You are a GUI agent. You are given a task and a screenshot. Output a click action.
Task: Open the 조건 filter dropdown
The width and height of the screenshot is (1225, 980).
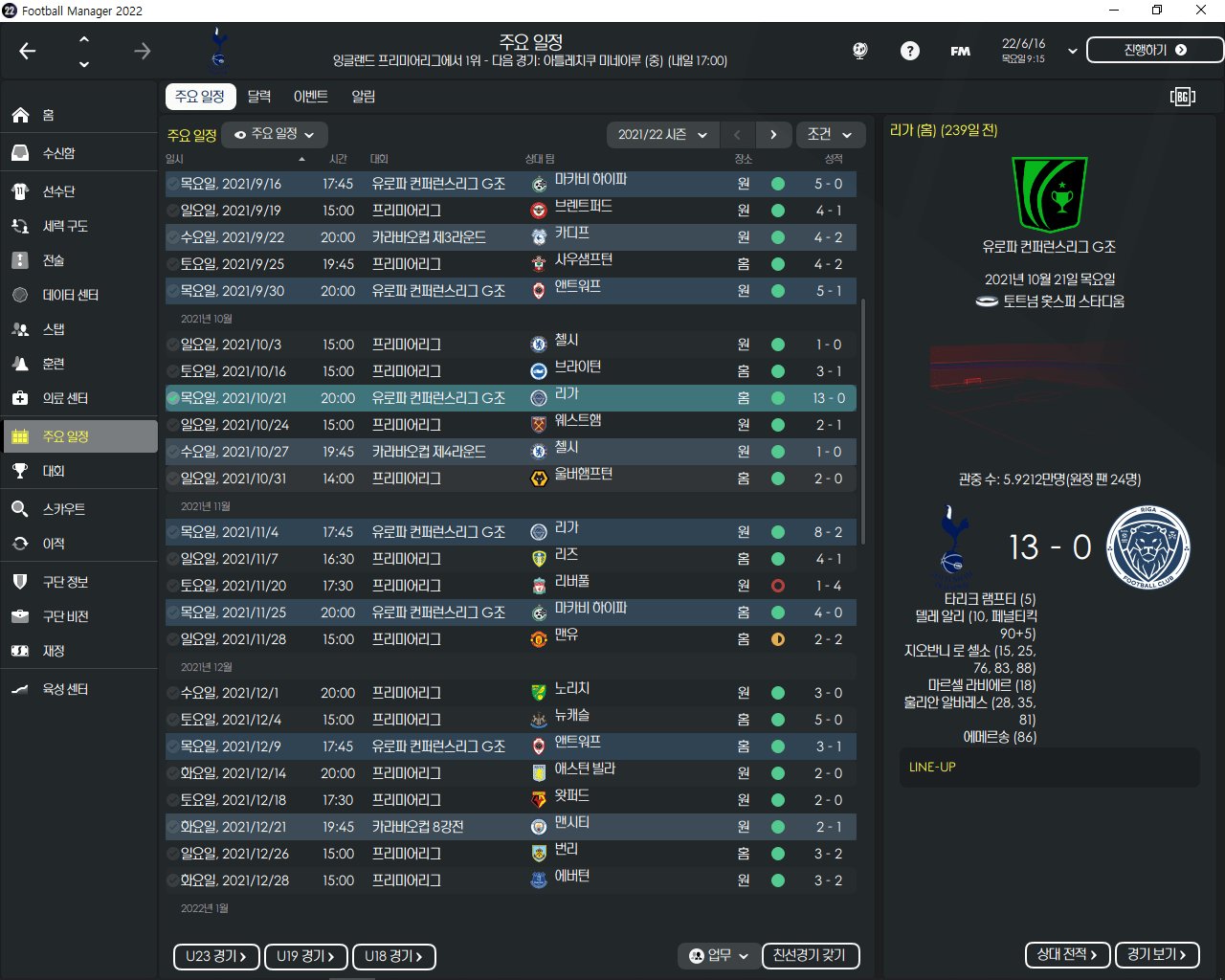coord(830,135)
